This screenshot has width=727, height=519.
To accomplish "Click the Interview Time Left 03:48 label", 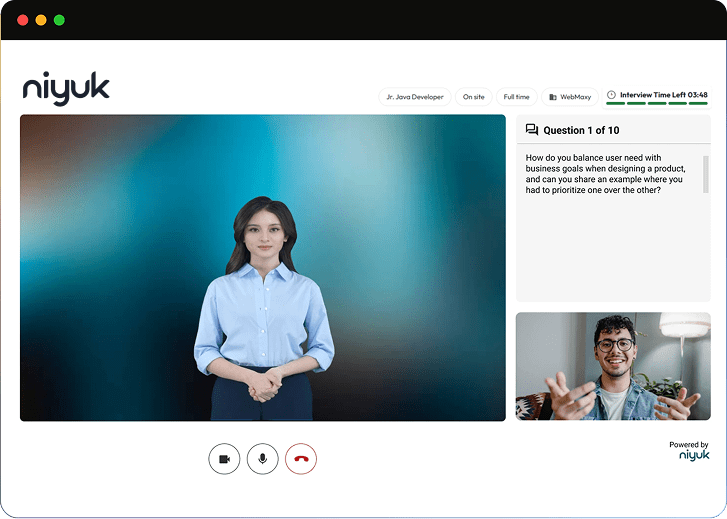I will click(x=663, y=95).
